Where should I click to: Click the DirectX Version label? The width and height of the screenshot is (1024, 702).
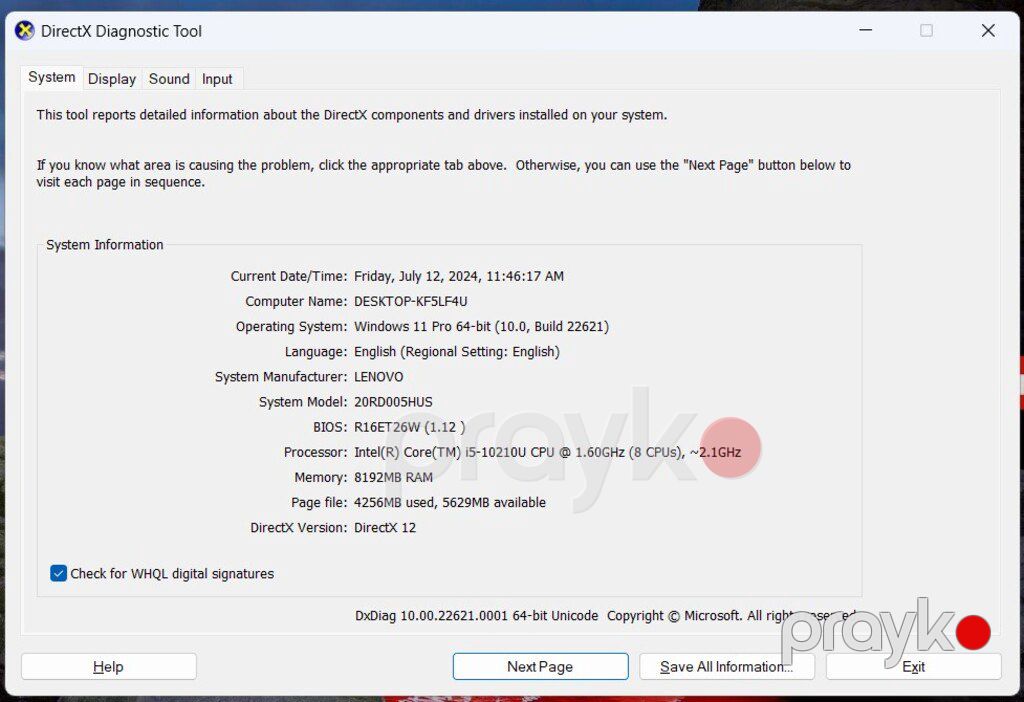click(x=298, y=528)
